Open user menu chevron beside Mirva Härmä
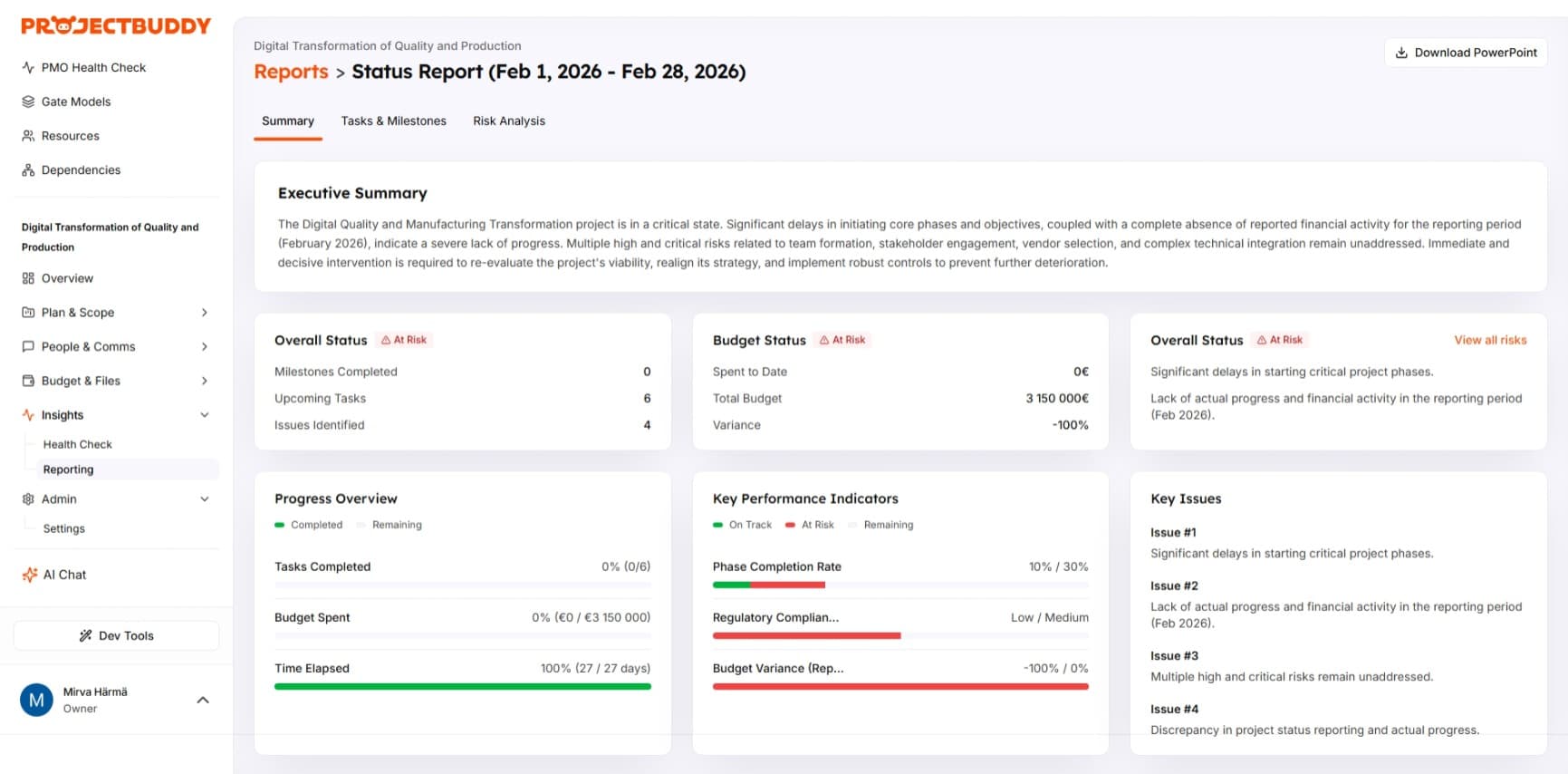The height and width of the screenshot is (774, 1568). click(x=203, y=700)
